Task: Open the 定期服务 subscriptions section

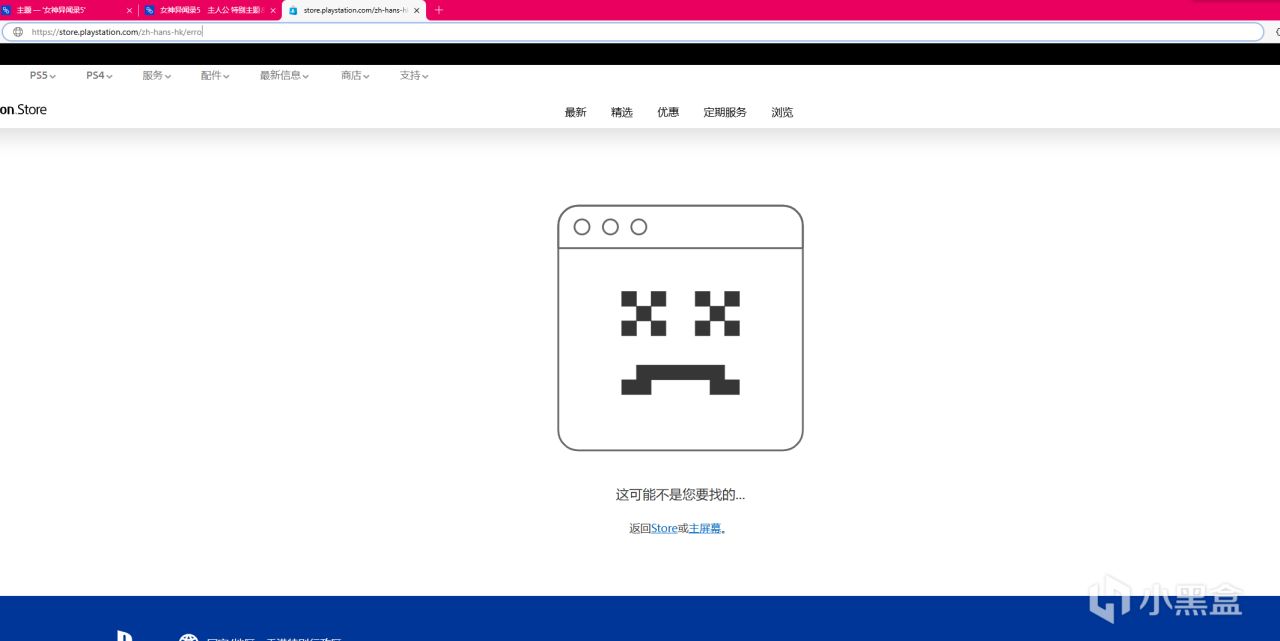Action: coord(725,112)
